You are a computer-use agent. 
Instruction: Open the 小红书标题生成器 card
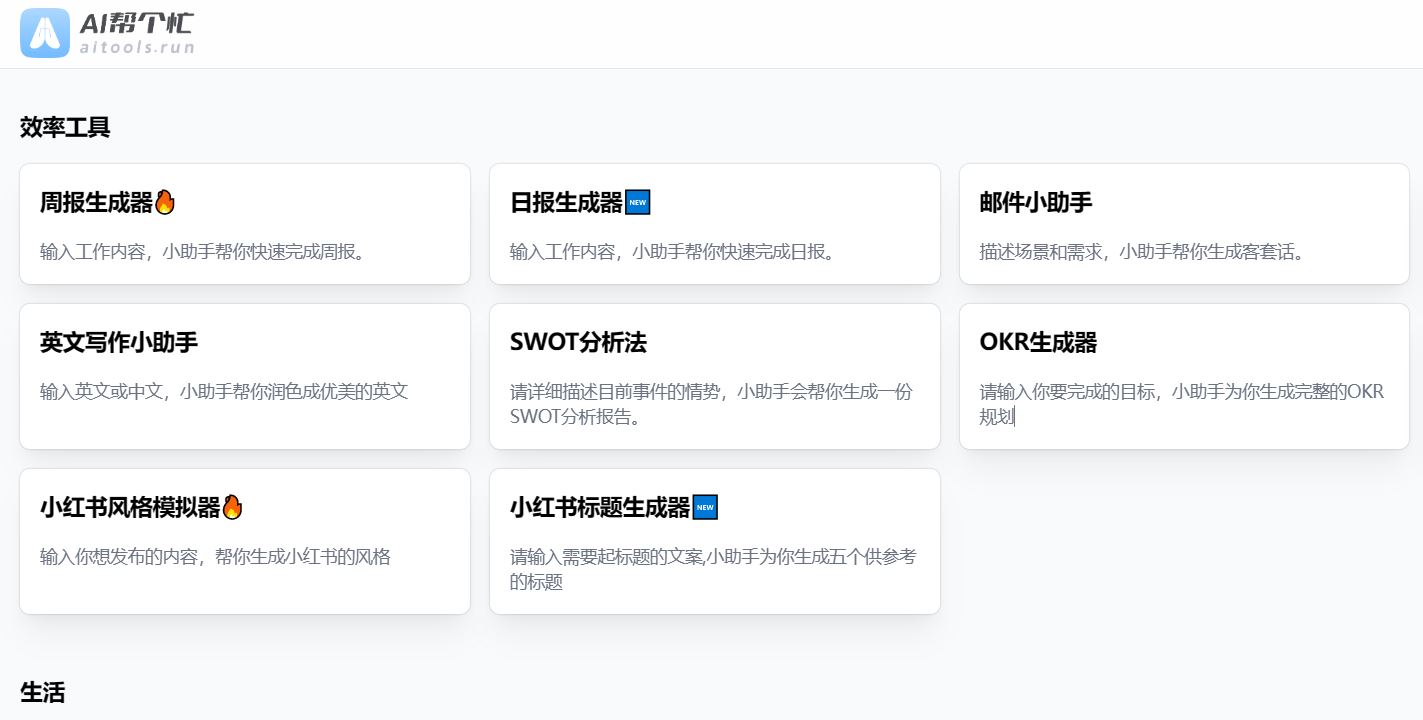[x=714, y=540]
